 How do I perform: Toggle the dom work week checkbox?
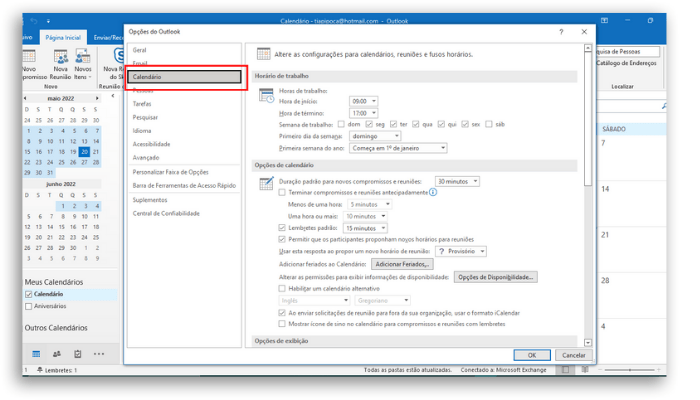[342, 124]
